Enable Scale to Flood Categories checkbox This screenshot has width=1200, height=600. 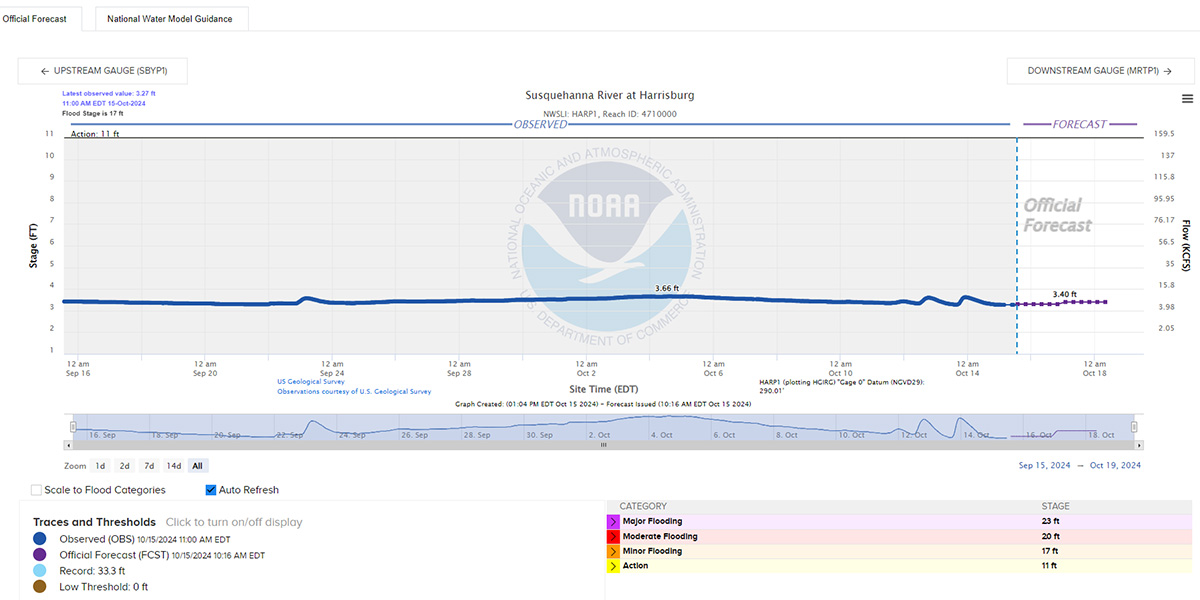(x=36, y=490)
